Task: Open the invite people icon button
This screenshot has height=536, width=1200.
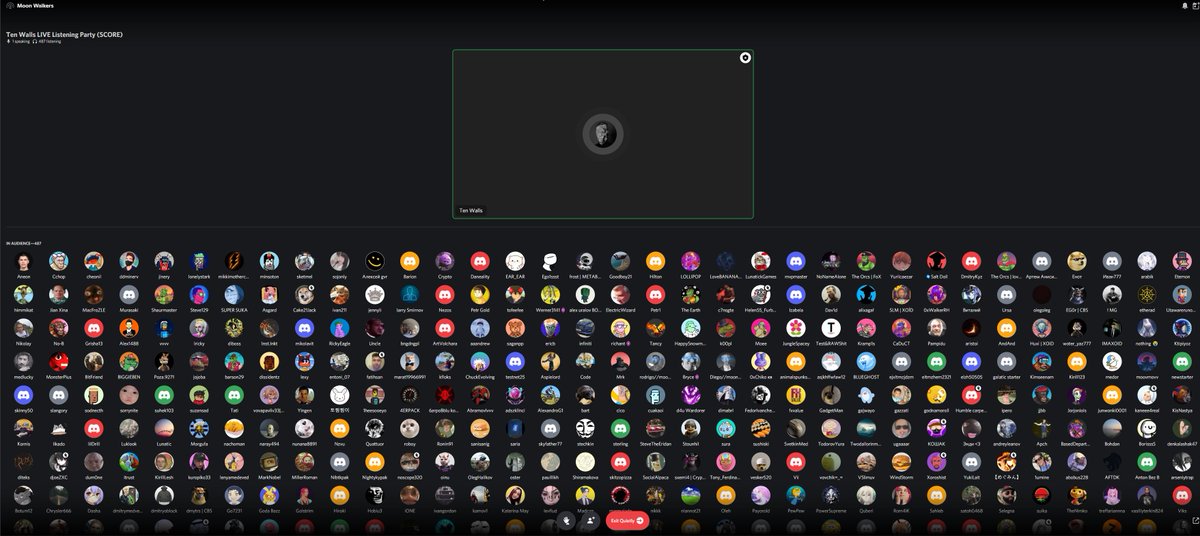Action: coord(590,520)
